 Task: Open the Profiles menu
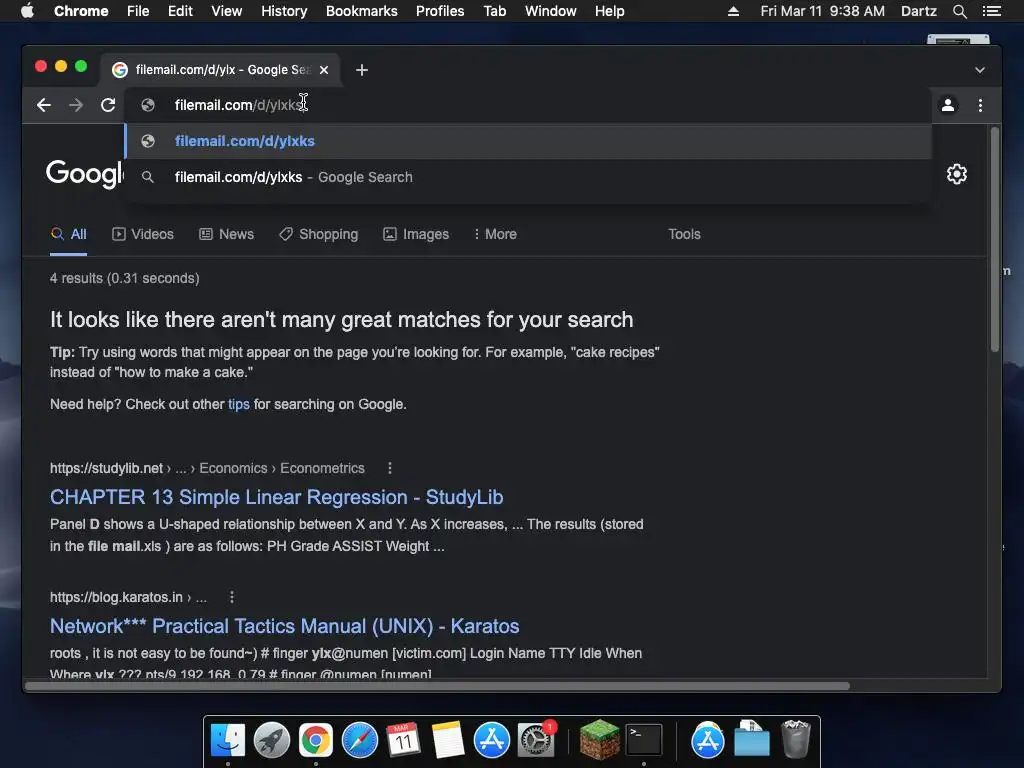(x=440, y=11)
